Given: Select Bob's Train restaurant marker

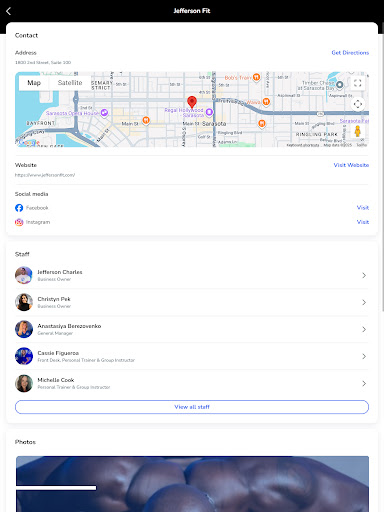Looking at the screenshot, I should pos(256,77).
